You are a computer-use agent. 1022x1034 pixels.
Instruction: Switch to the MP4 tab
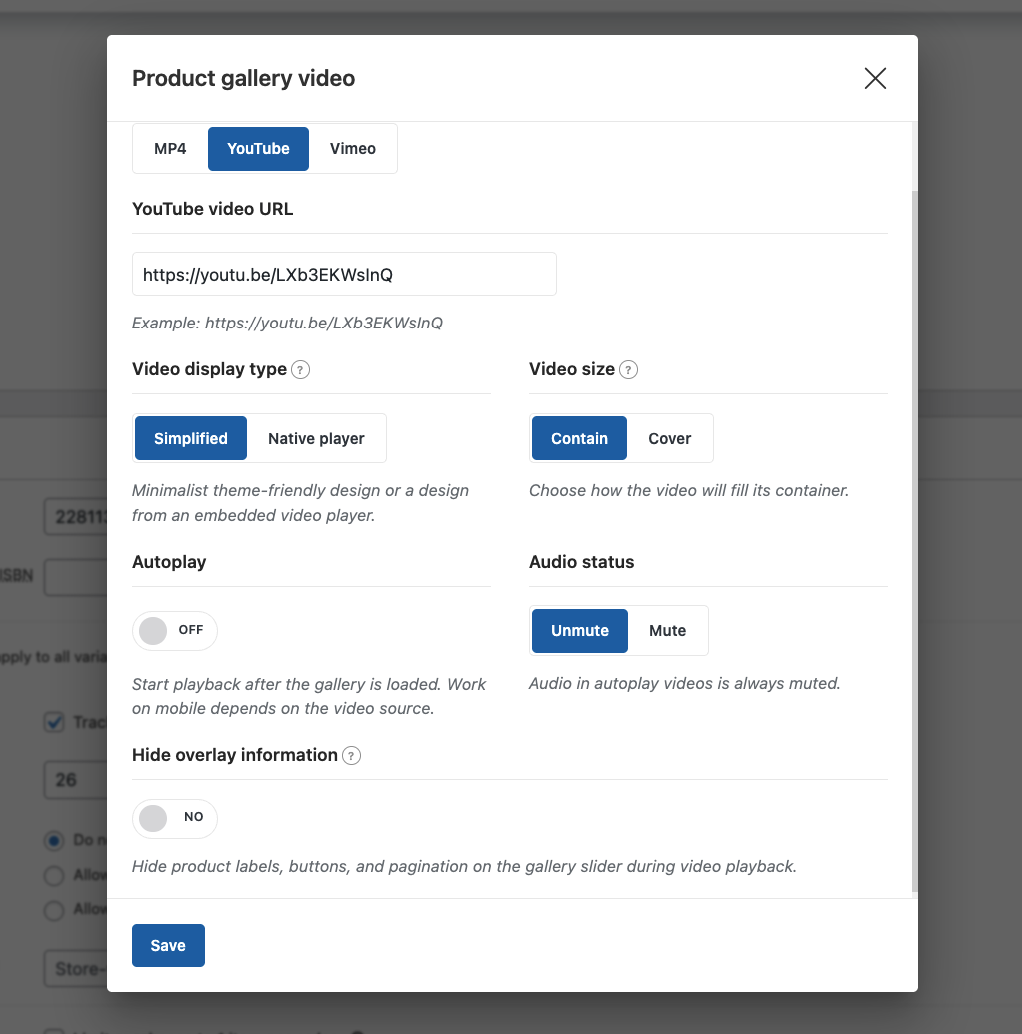170,149
